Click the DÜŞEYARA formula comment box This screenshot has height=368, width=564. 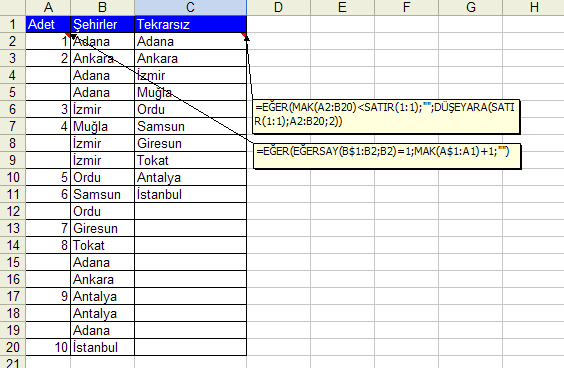click(386, 116)
